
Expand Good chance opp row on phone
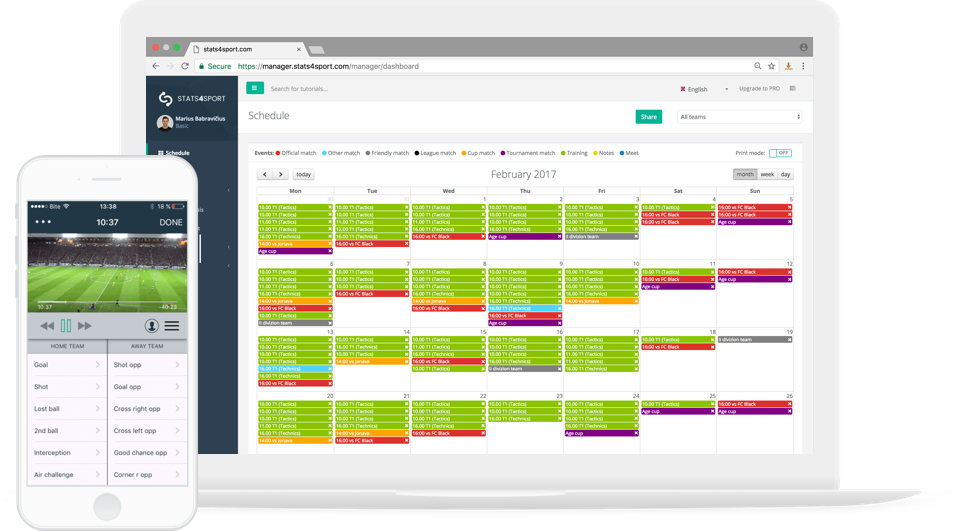click(147, 453)
